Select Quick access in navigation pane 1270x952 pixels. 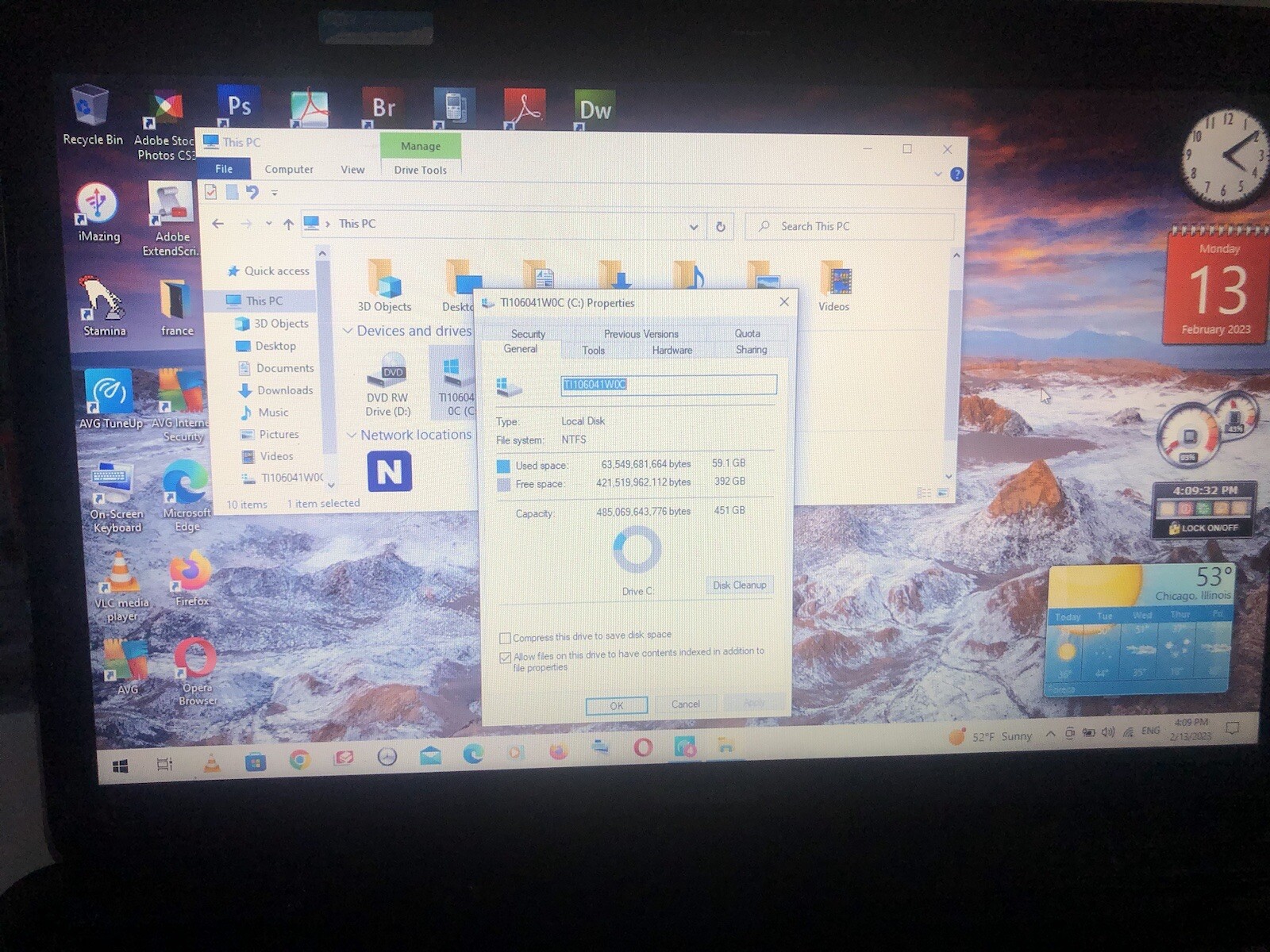(x=268, y=271)
